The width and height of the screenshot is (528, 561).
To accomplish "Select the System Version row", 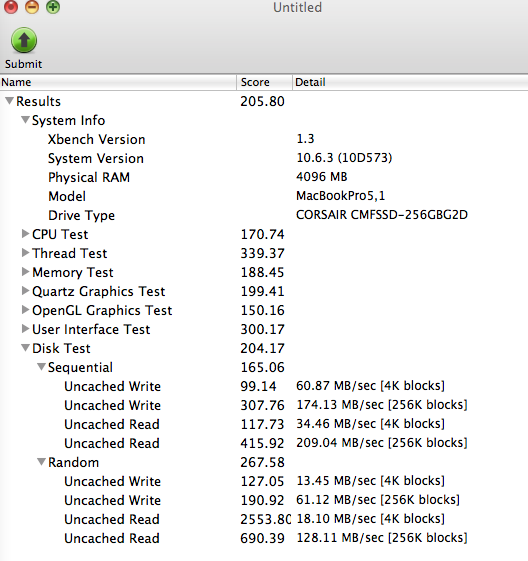I will pos(264,158).
